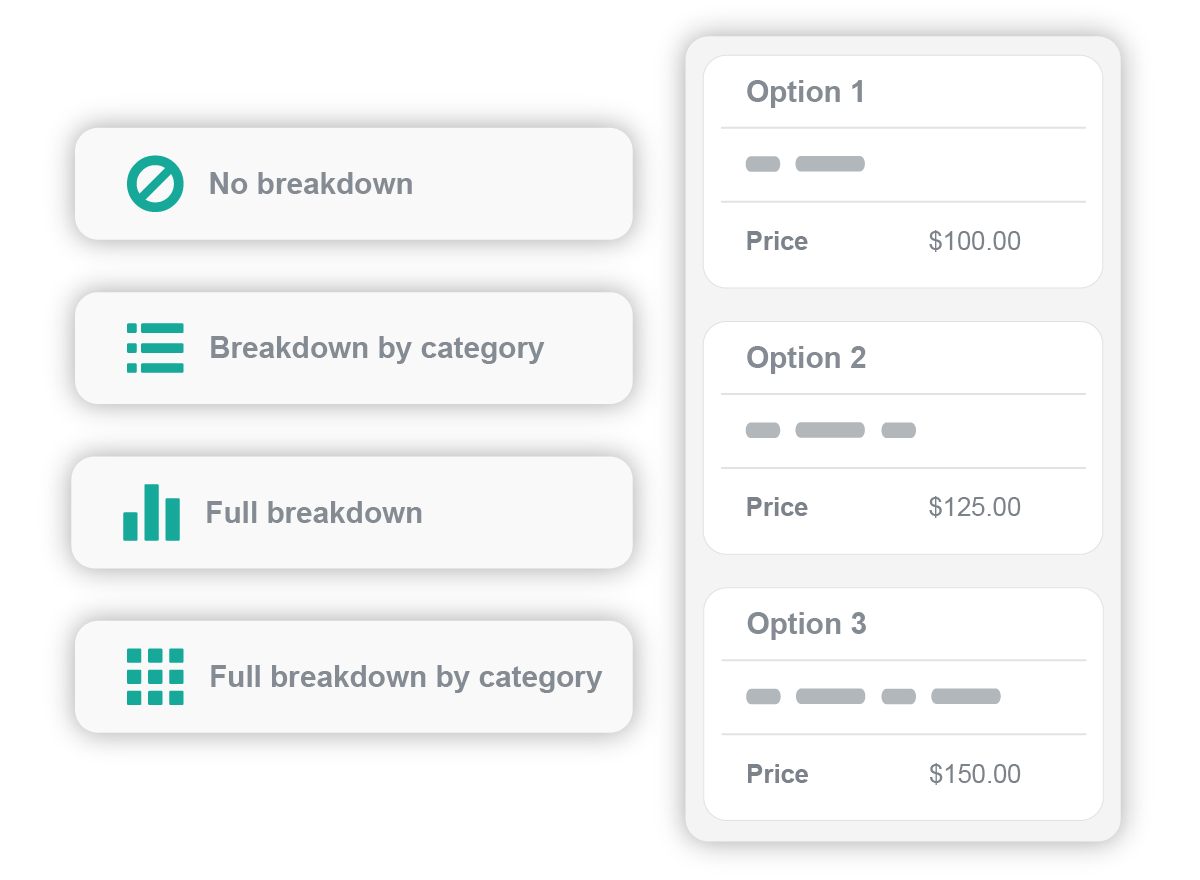Pick Full breakdown by category

[405, 677]
